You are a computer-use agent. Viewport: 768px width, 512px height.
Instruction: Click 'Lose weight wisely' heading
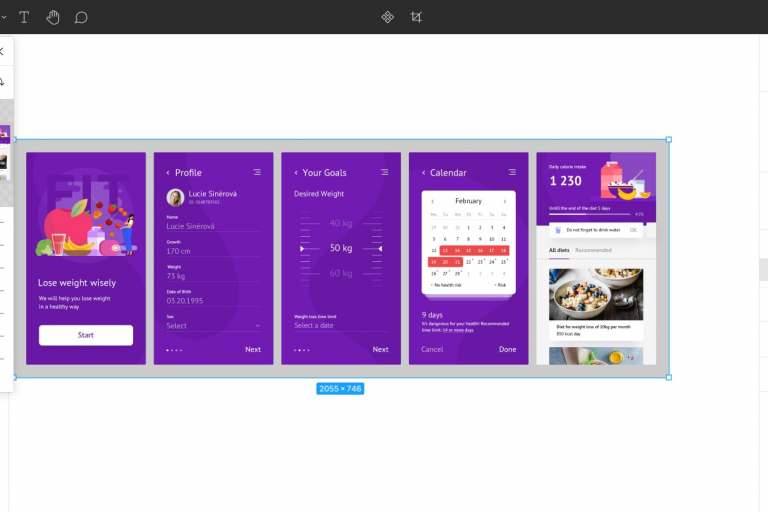pos(77,283)
